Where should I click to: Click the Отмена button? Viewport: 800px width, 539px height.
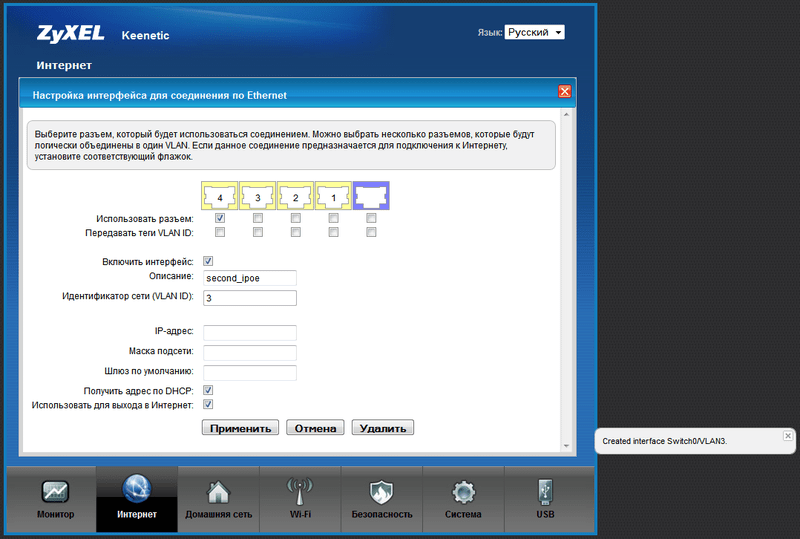click(x=315, y=428)
